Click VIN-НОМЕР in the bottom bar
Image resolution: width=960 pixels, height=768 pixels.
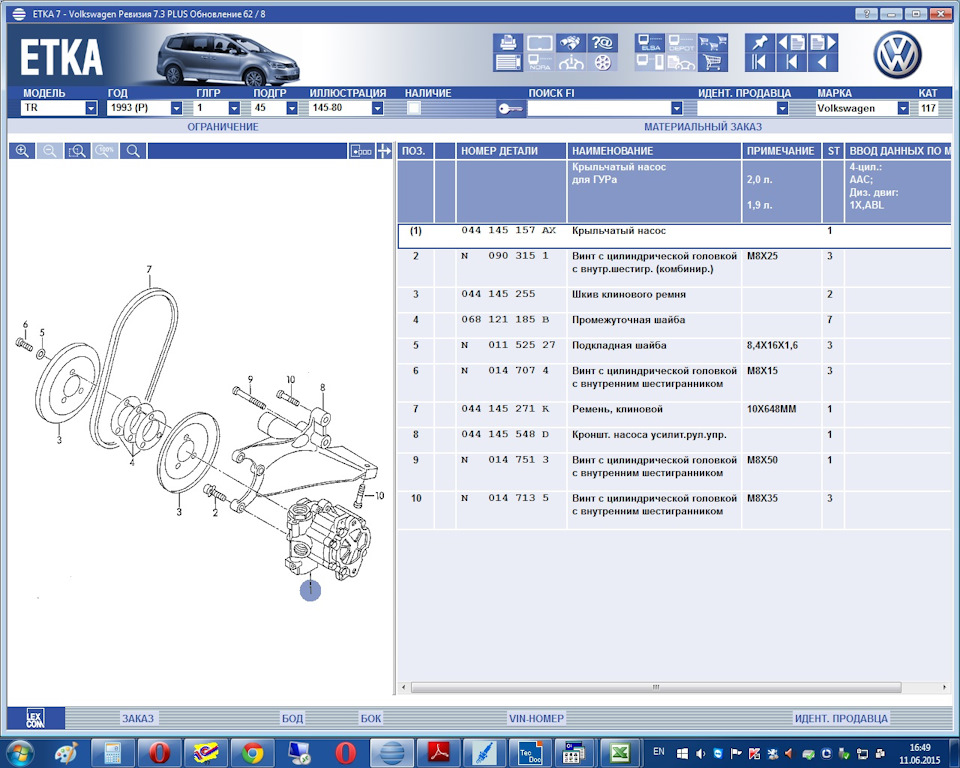[x=536, y=718]
